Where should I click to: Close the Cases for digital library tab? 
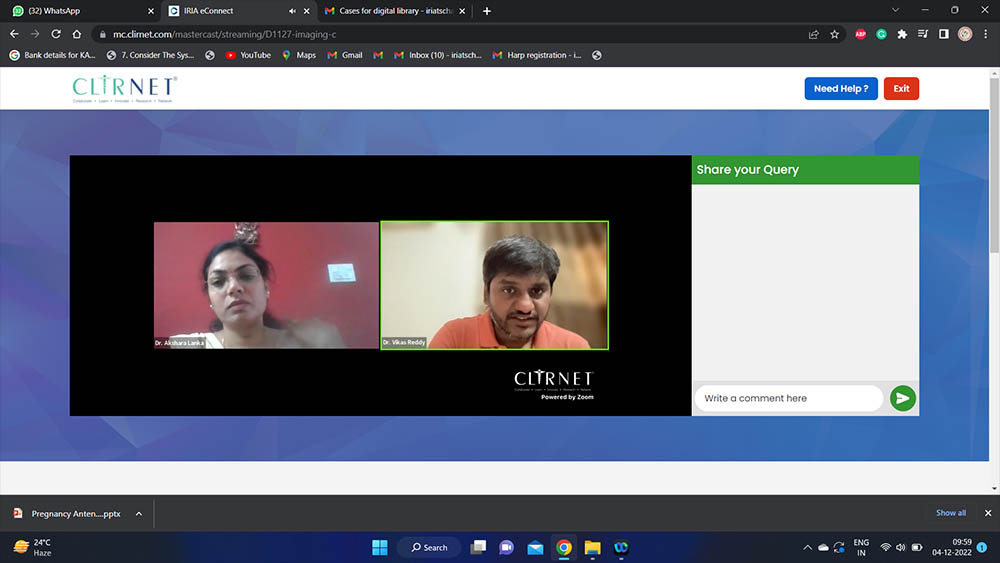(x=462, y=11)
